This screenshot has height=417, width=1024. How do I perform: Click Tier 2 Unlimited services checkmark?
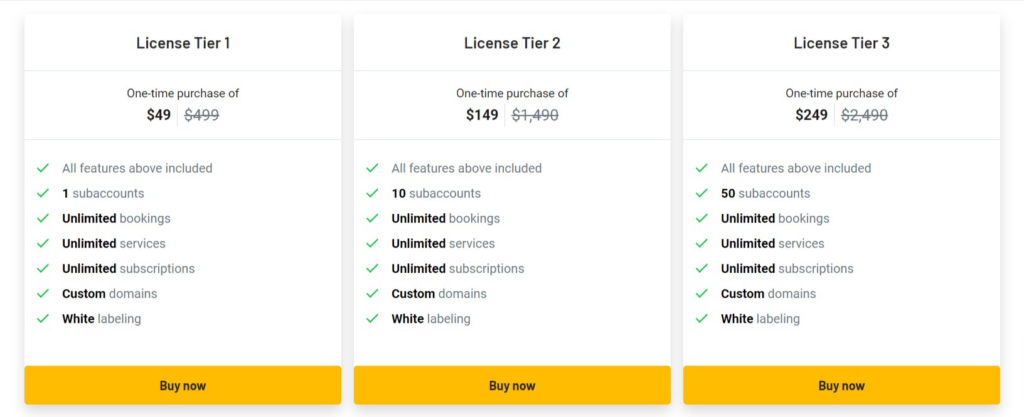pos(372,243)
